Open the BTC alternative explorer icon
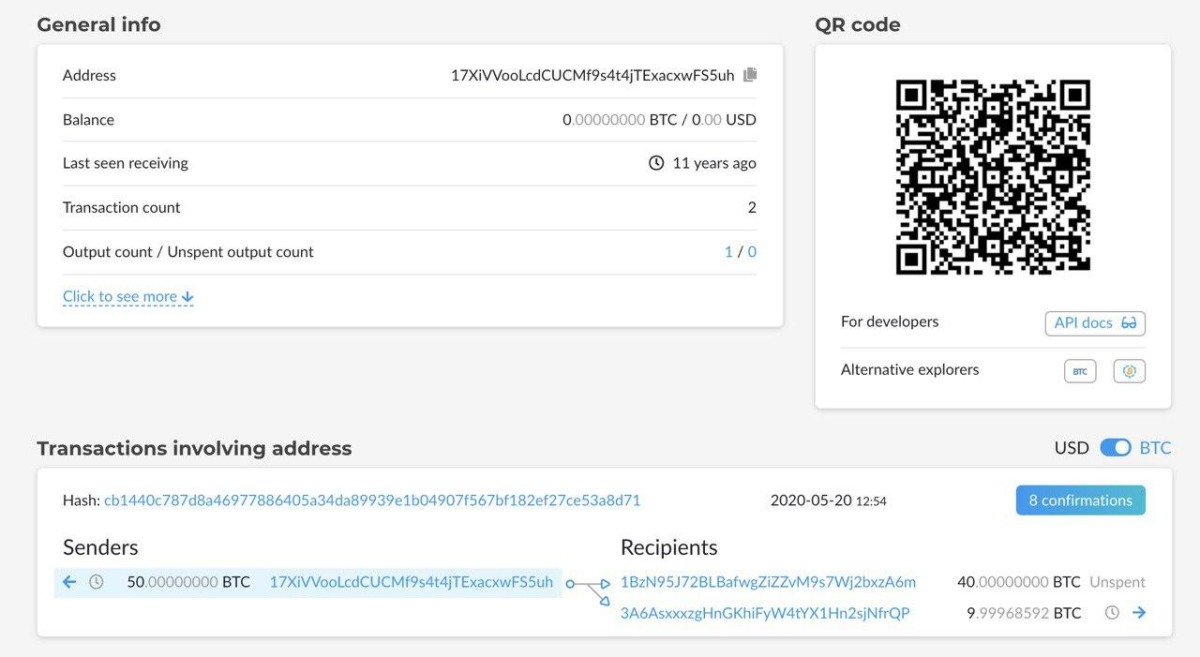Image resolution: width=1200 pixels, height=657 pixels. pyautogui.click(x=1080, y=371)
